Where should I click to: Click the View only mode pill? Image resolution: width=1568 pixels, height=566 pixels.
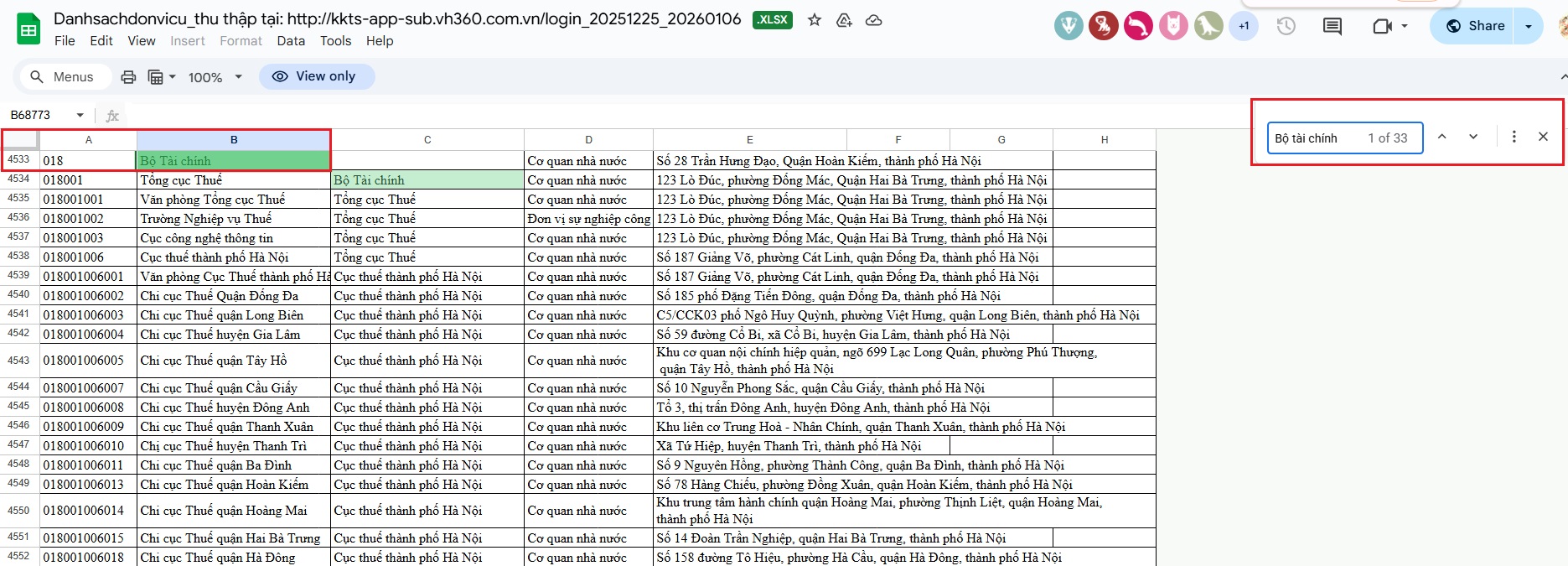[x=317, y=76]
